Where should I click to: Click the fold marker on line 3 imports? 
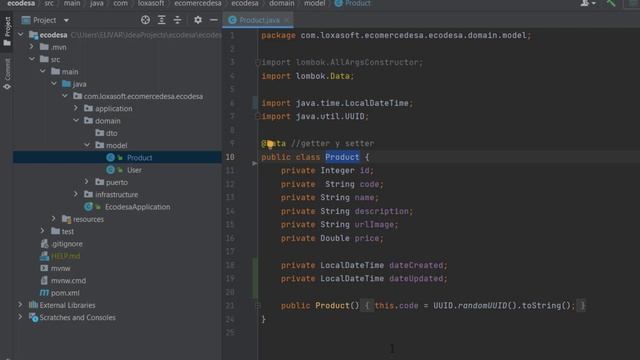click(258, 62)
